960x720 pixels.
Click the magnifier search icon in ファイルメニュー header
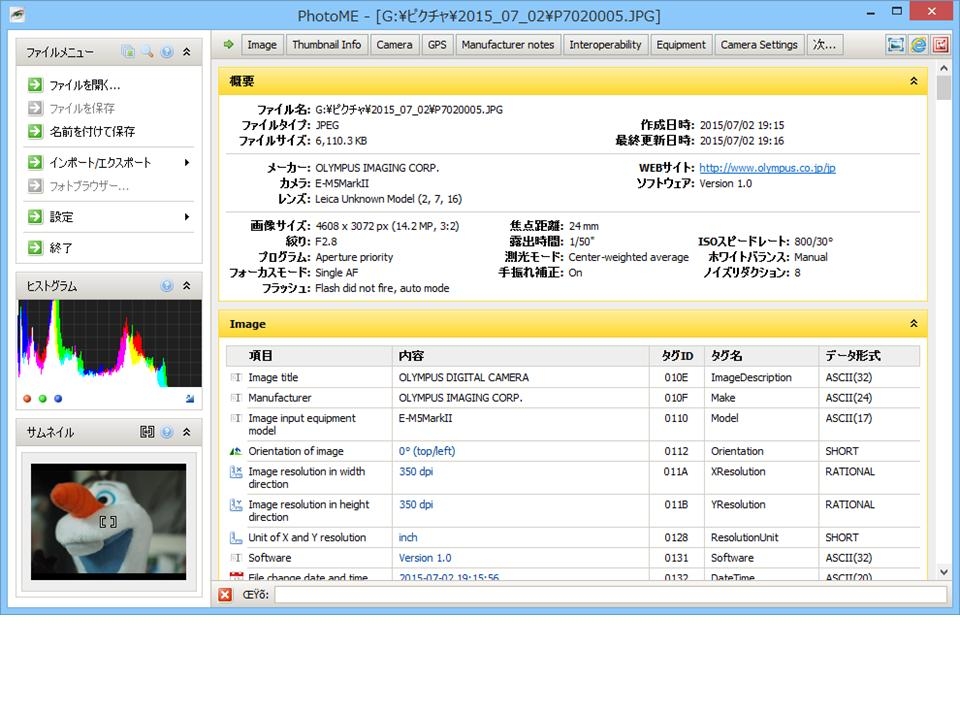[147, 52]
